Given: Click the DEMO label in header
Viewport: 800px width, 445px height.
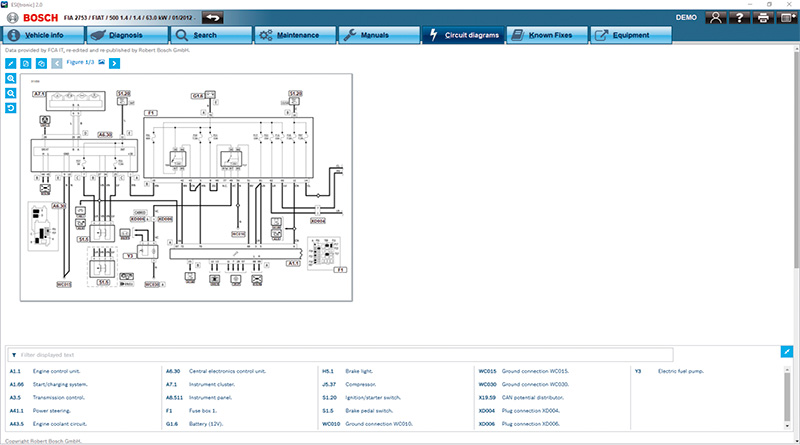Looking at the screenshot, I should (686, 18).
